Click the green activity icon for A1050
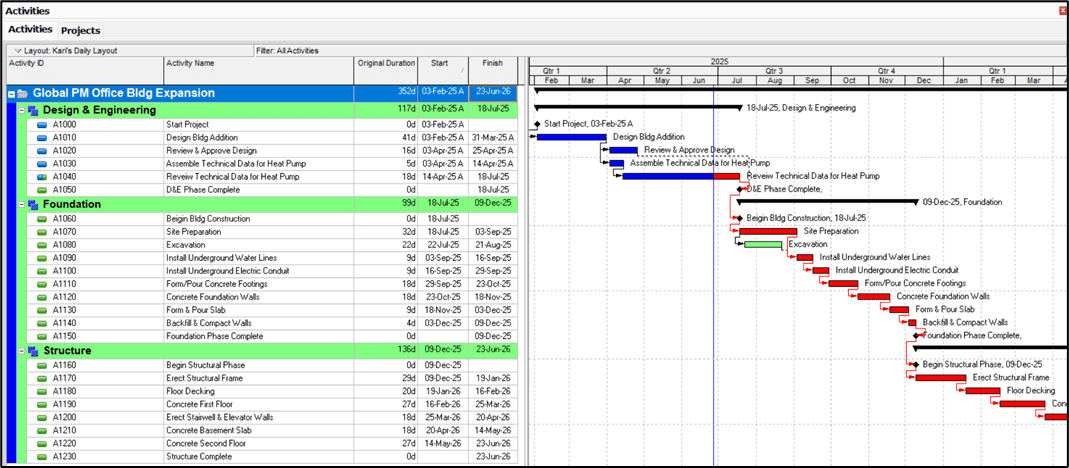The height and width of the screenshot is (468, 1069). point(43,190)
